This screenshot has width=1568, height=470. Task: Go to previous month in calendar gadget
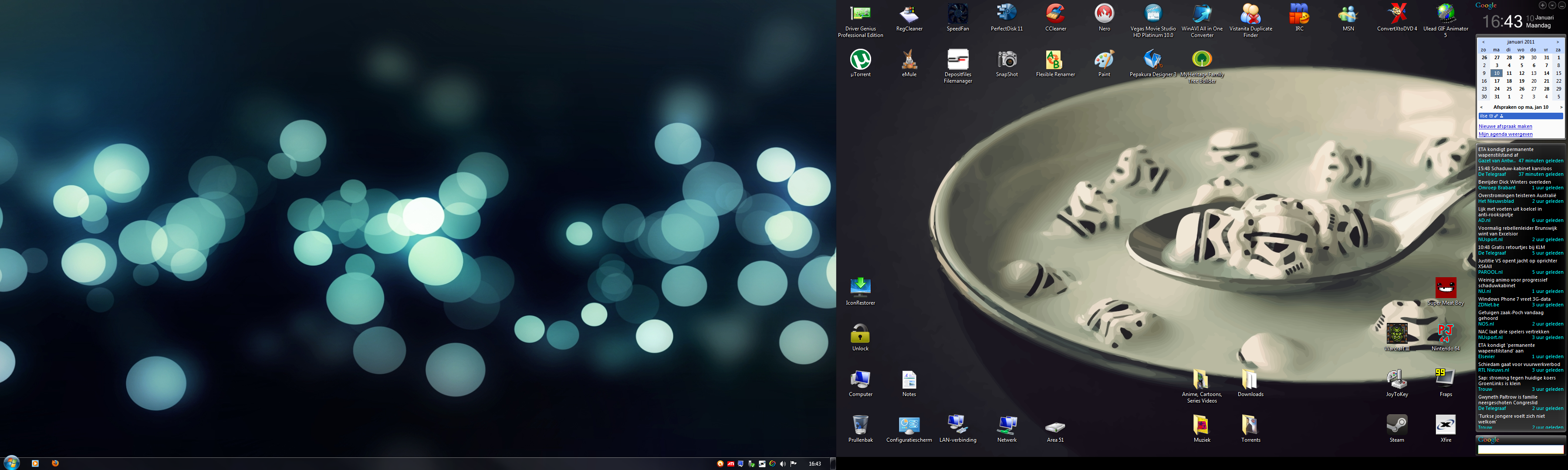click(x=1483, y=42)
